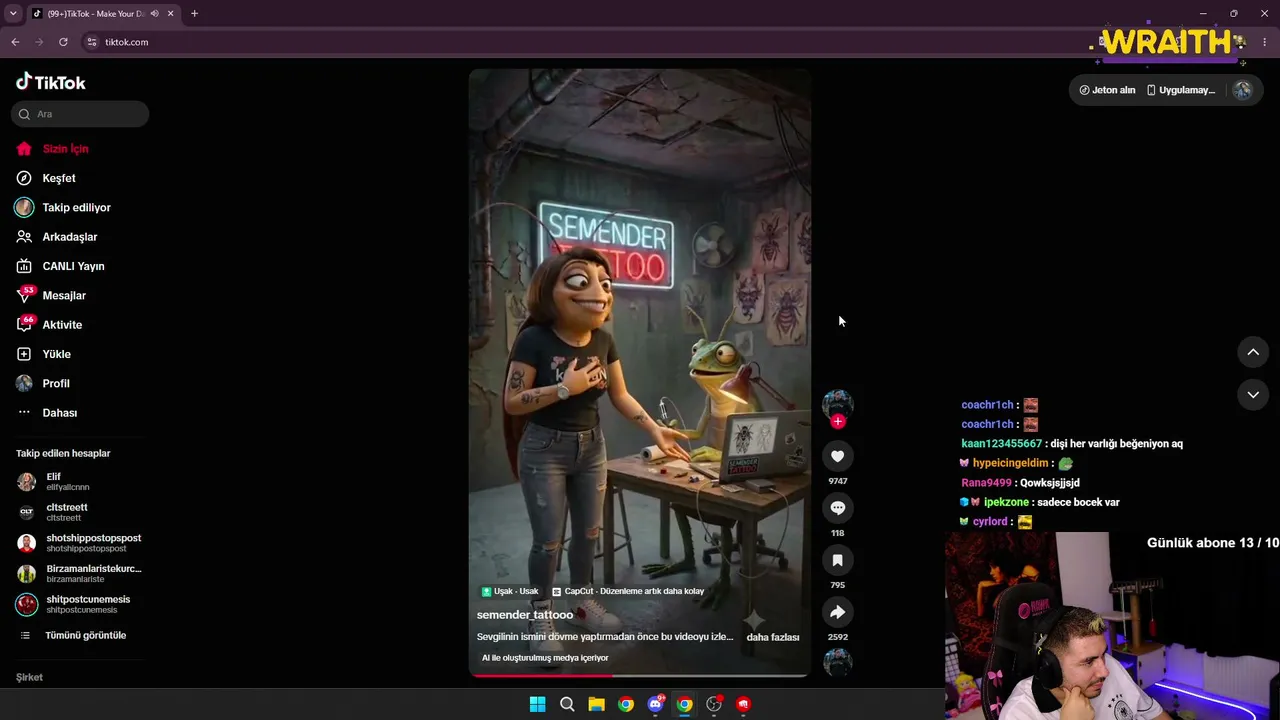Seek on the red video progress bar
This screenshot has height=720, width=1280.
point(640,675)
